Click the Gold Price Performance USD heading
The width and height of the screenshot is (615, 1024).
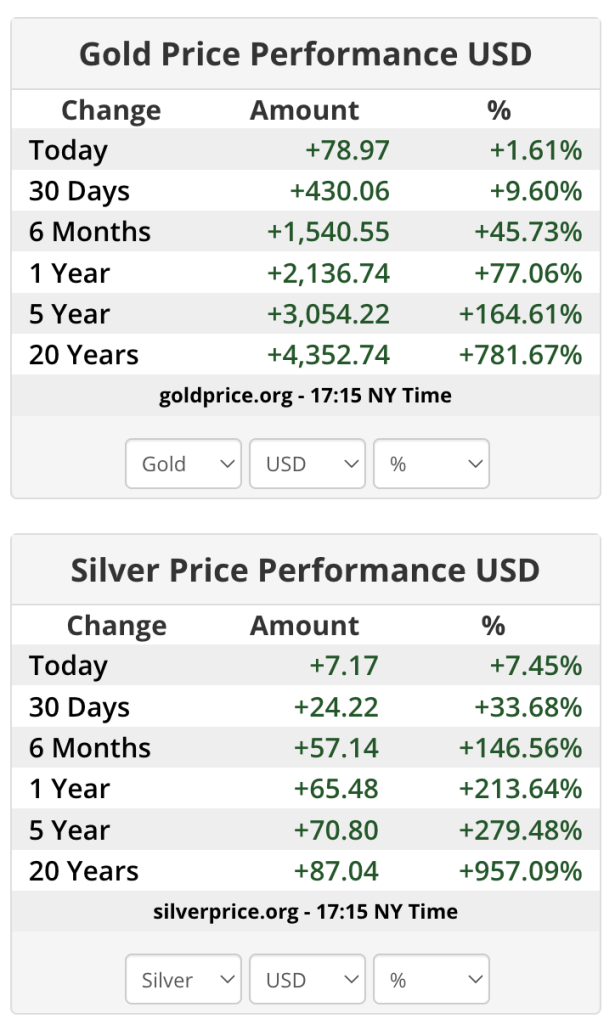pyautogui.click(x=305, y=54)
